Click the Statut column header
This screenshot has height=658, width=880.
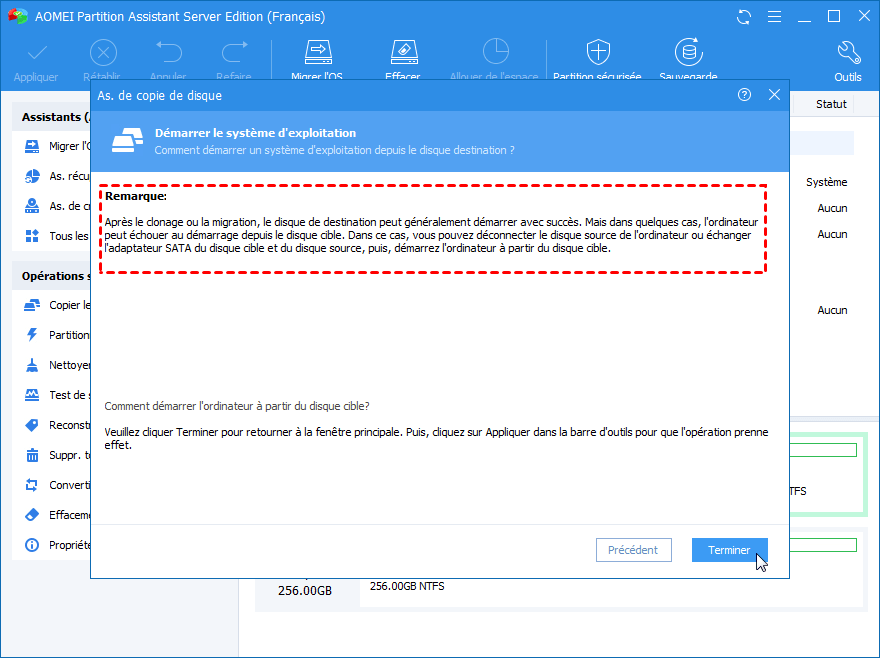tap(831, 104)
